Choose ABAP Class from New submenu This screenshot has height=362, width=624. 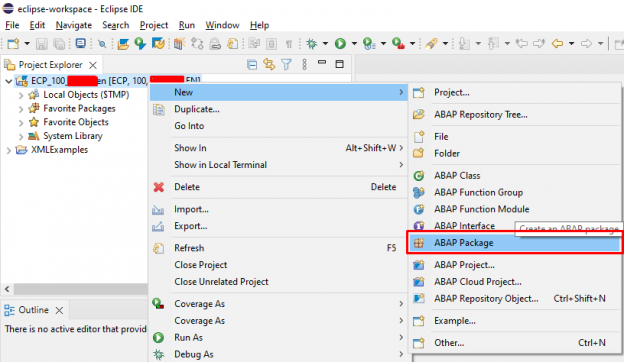click(514, 175)
